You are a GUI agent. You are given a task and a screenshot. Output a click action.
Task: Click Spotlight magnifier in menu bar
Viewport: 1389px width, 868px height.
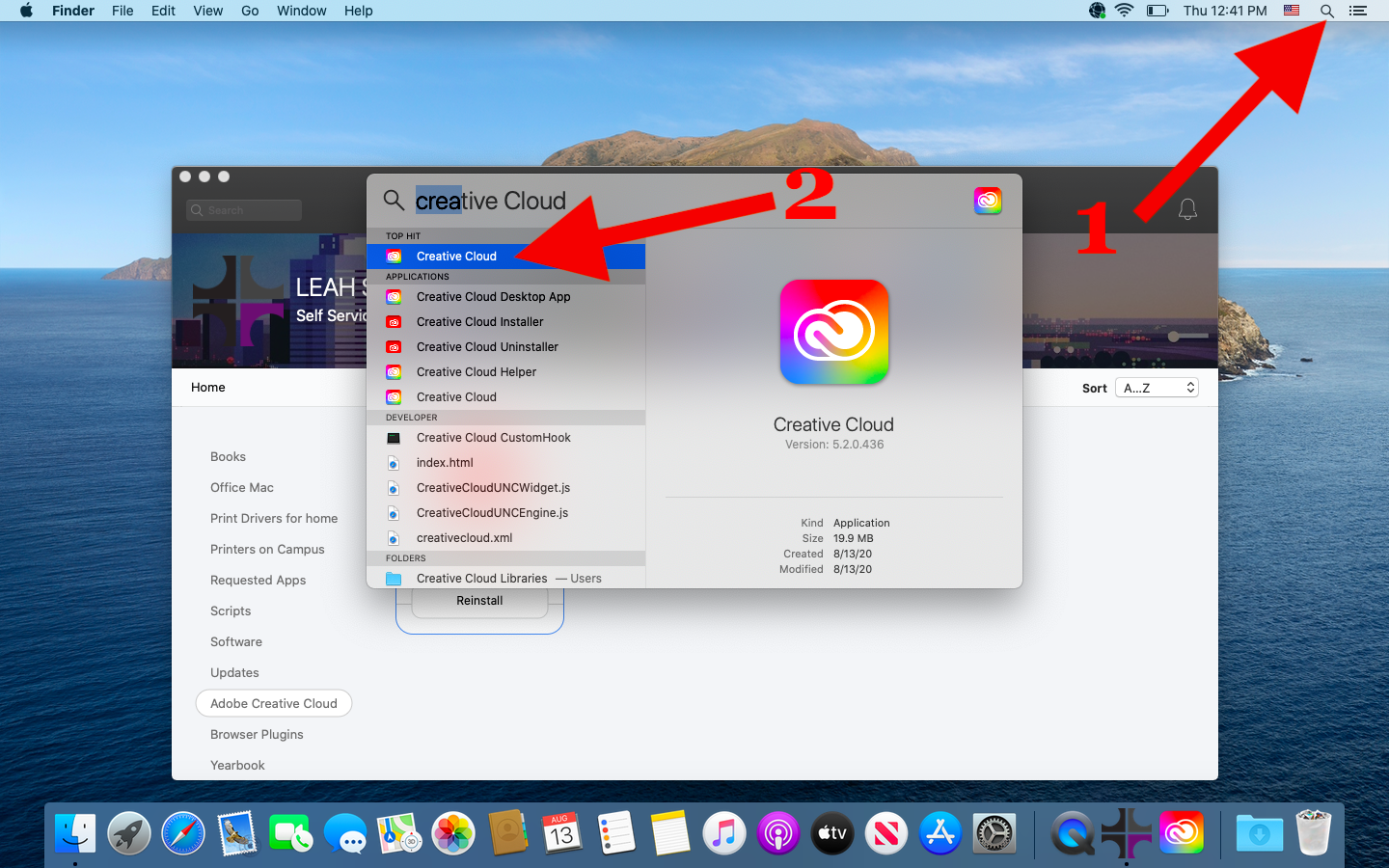click(1327, 11)
